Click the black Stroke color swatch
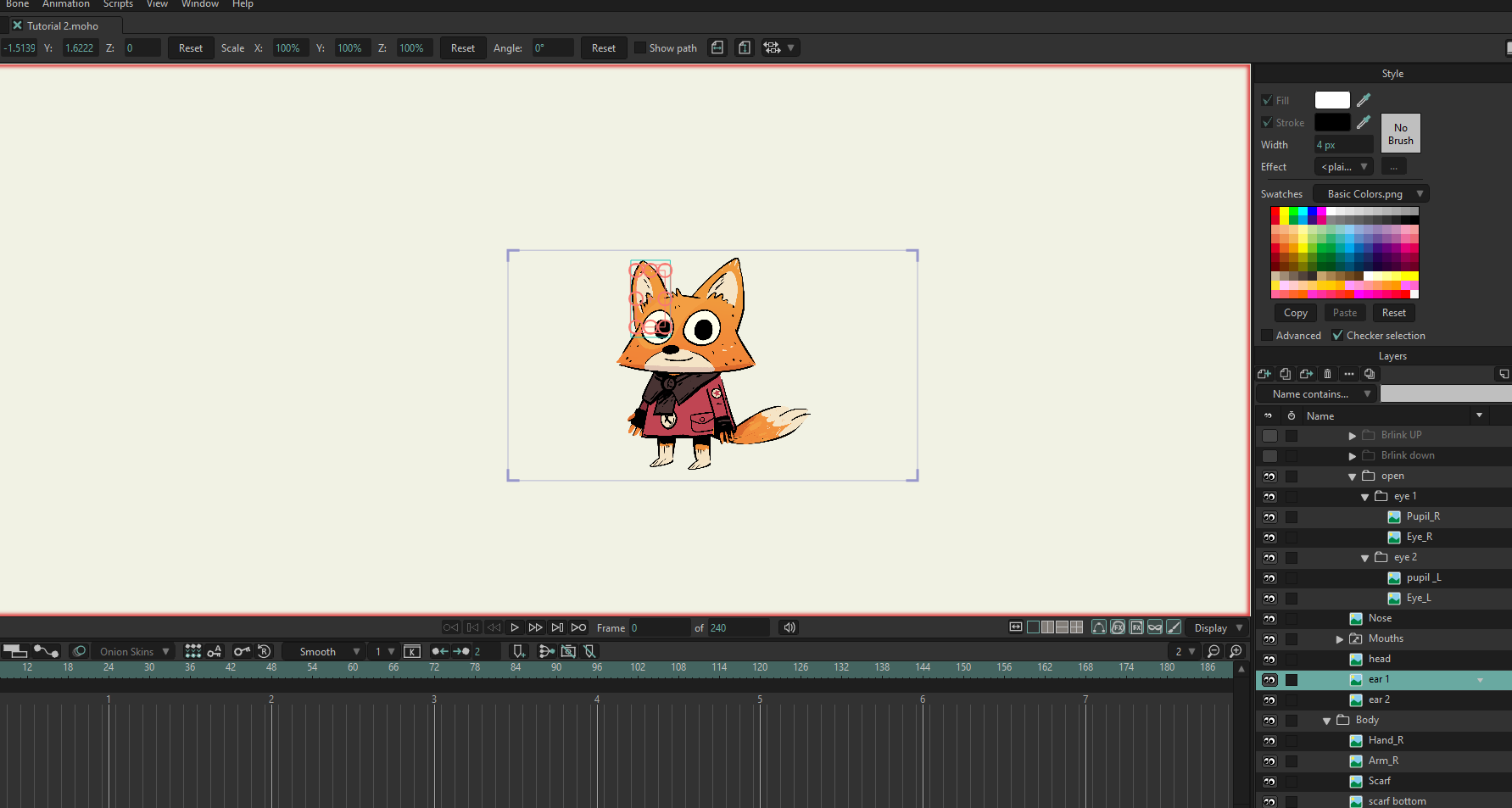 click(1331, 123)
